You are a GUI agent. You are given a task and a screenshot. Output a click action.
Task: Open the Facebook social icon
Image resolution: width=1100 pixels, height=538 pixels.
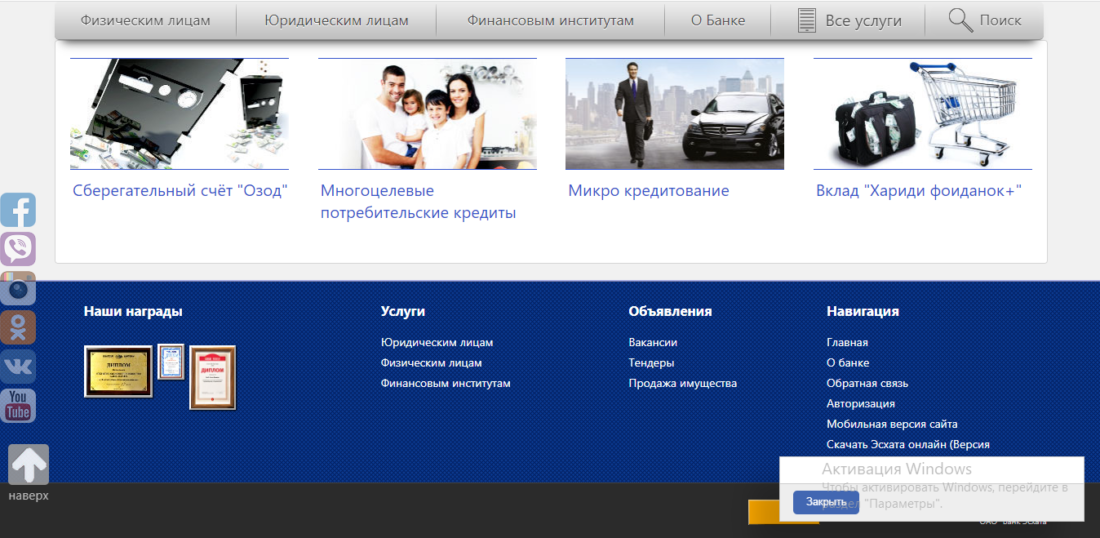[18, 210]
